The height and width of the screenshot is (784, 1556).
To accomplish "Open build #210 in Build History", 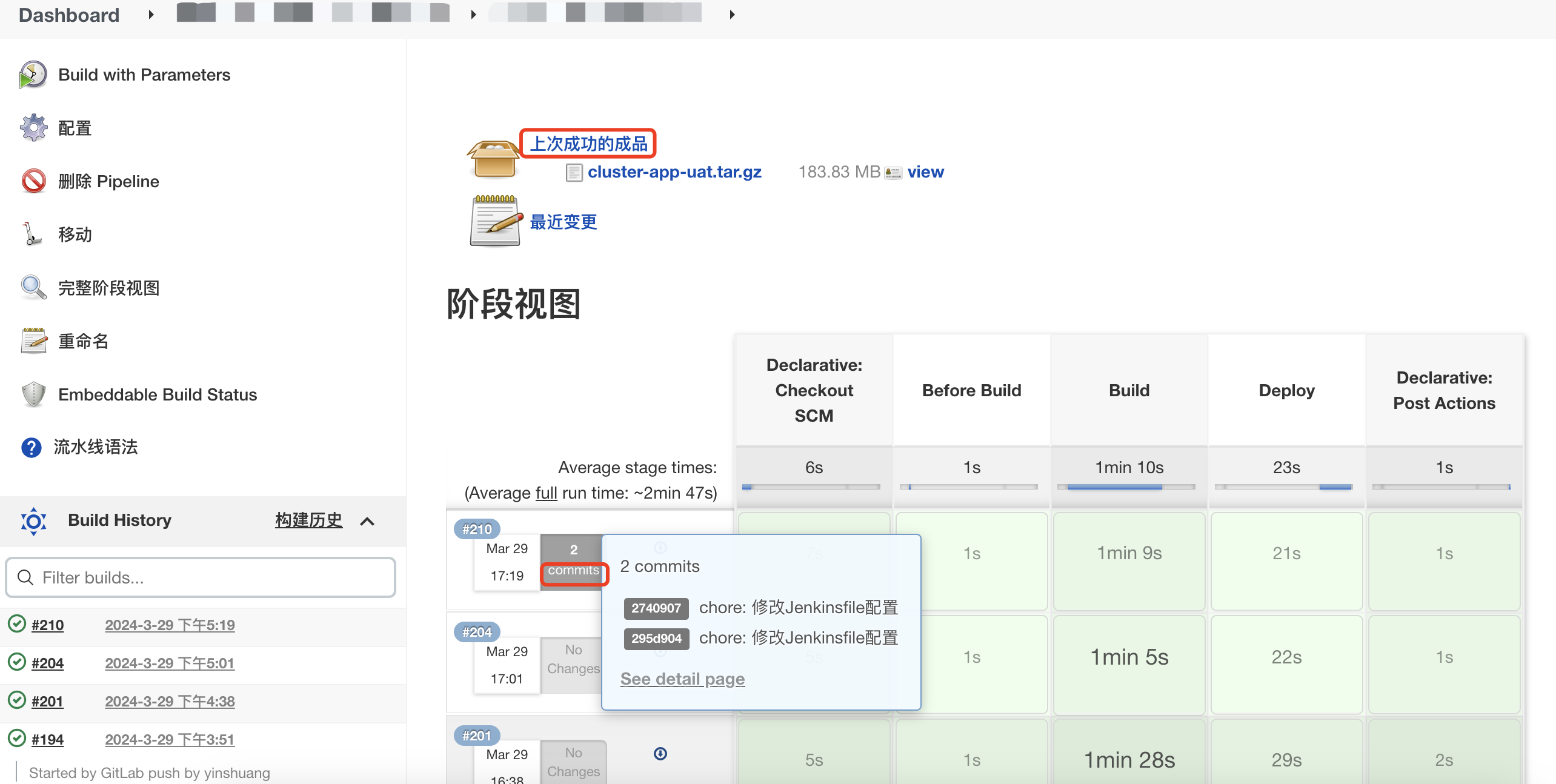I will tap(47, 625).
